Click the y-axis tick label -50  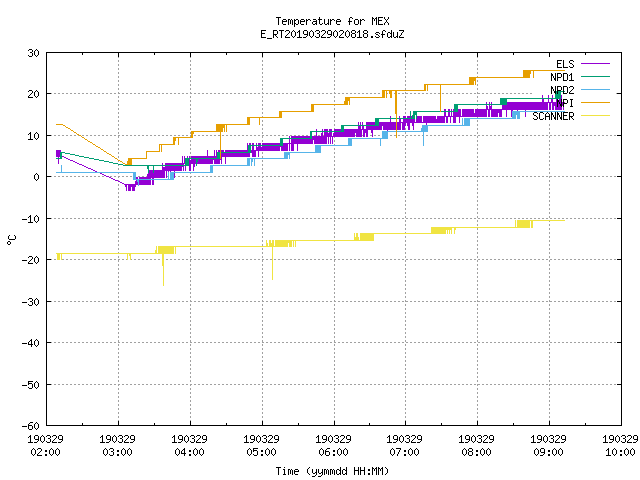(x=31, y=385)
